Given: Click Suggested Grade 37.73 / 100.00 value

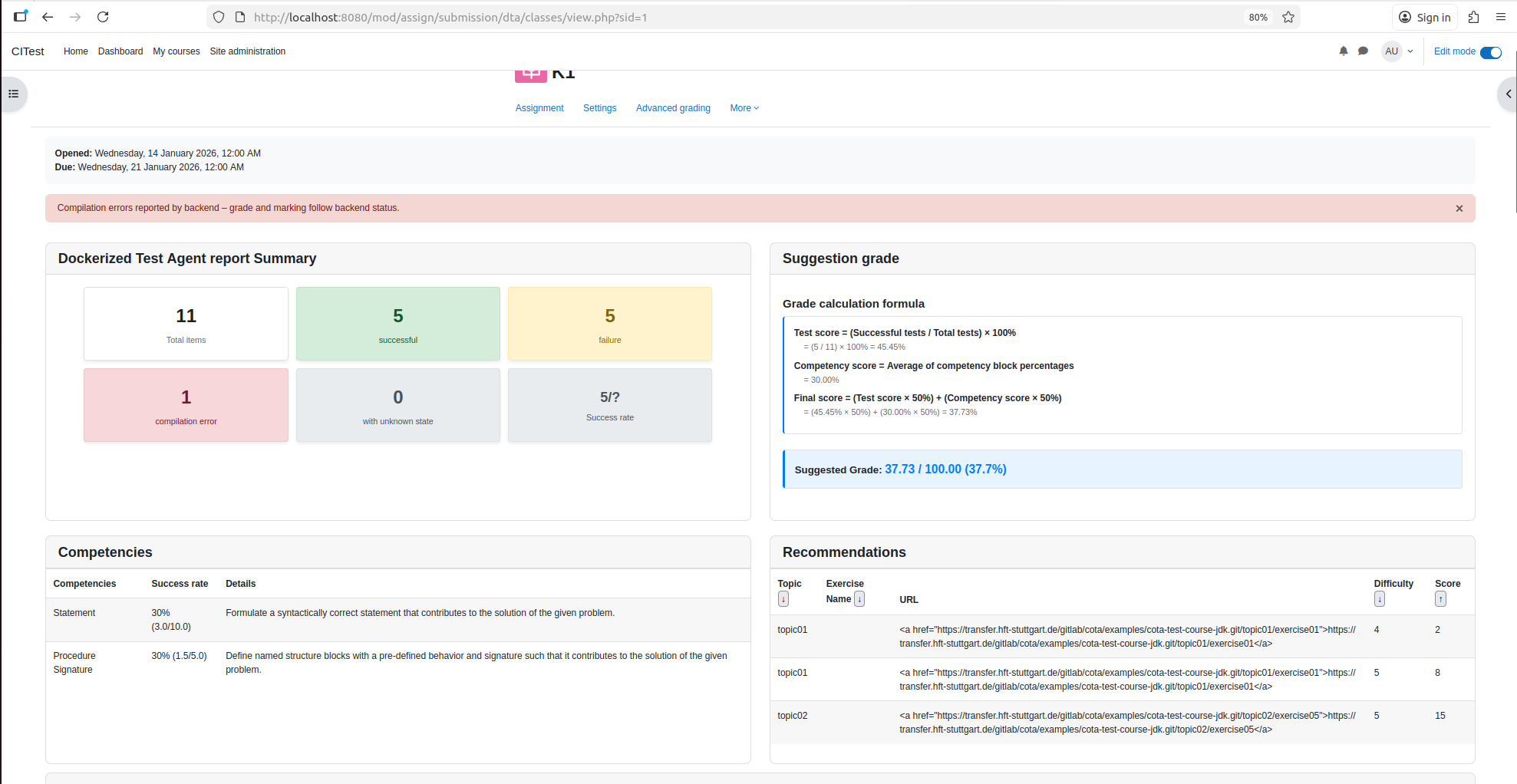Looking at the screenshot, I should coord(945,469).
